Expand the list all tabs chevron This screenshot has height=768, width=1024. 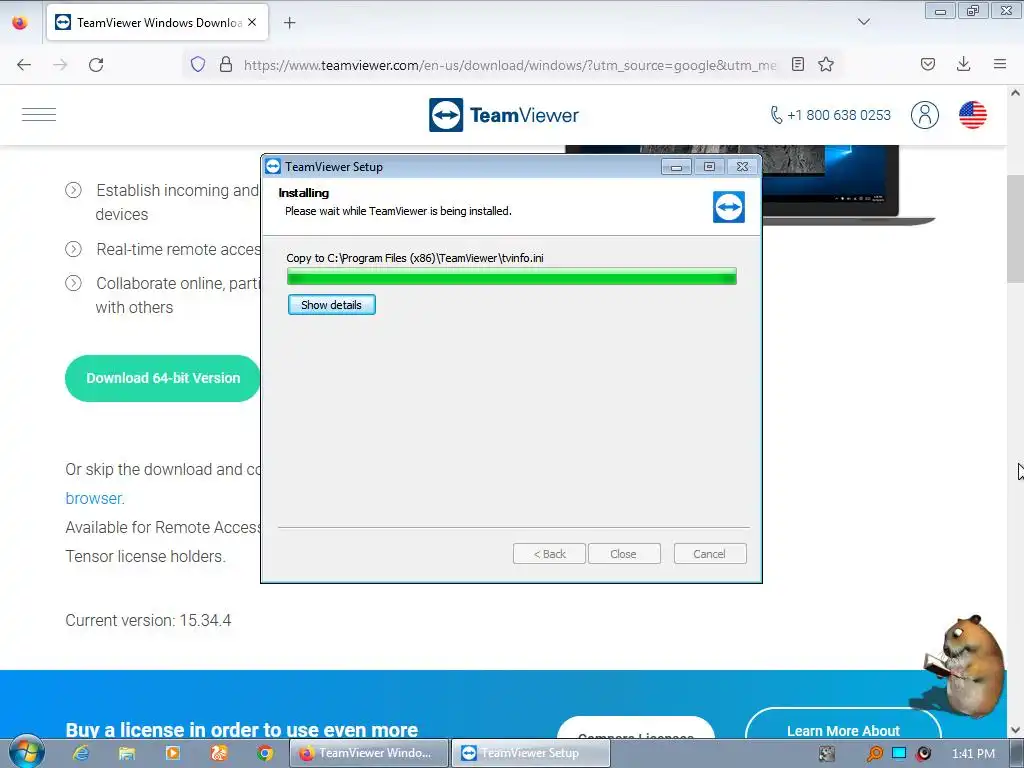[x=863, y=22]
